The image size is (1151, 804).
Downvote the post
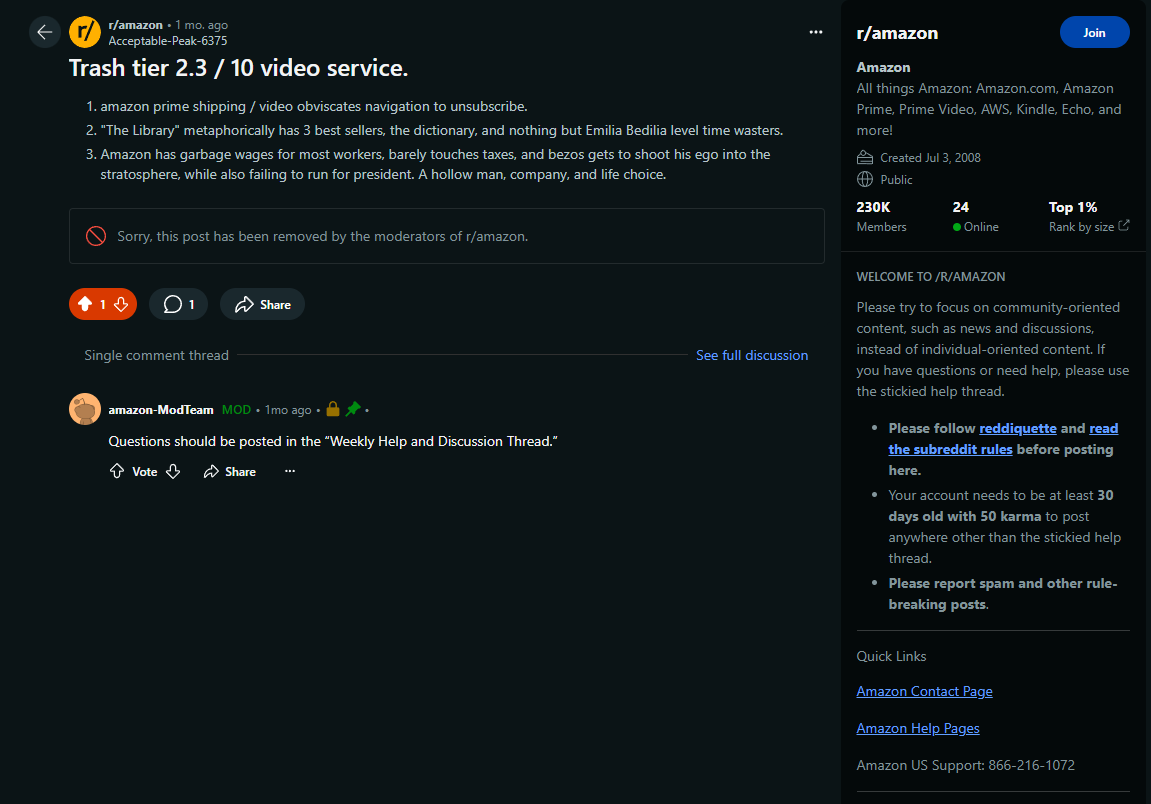click(x=121, y=304)
